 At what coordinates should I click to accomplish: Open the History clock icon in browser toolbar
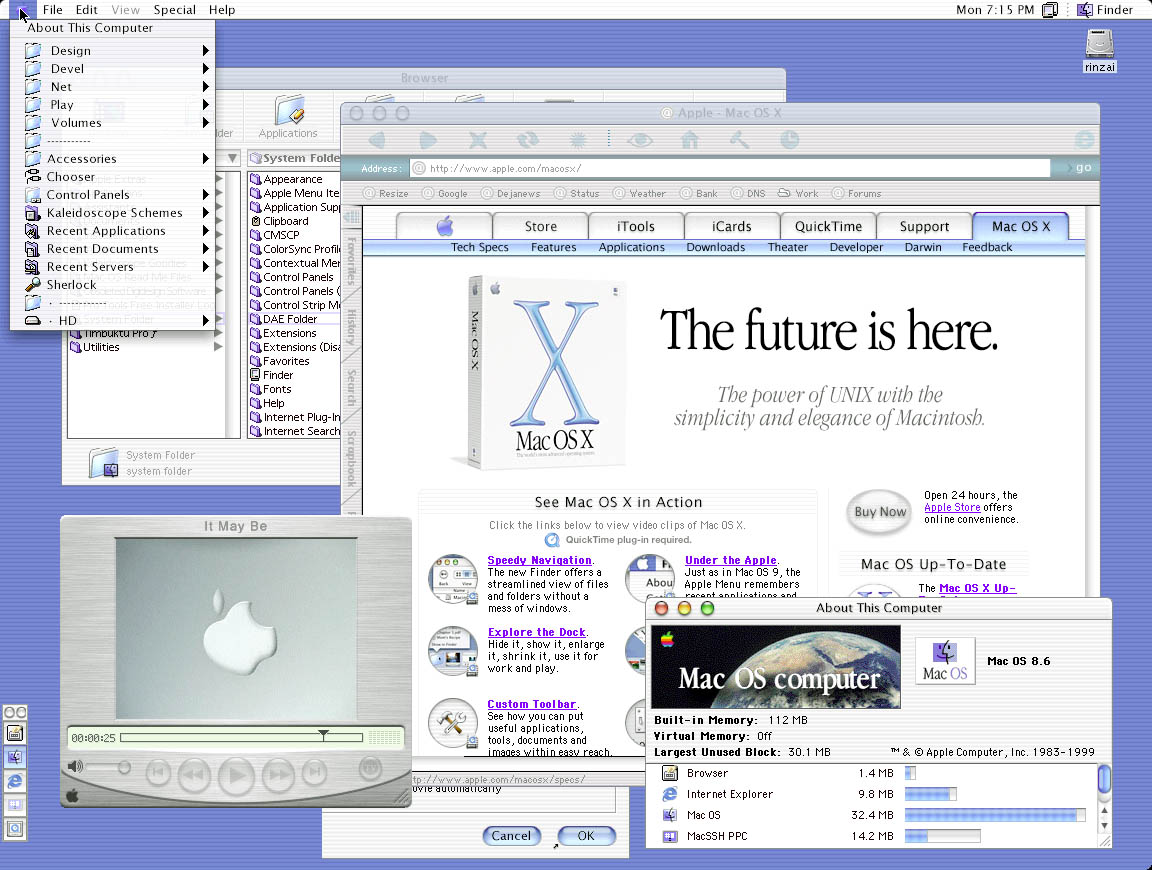(x=790, y=141)
